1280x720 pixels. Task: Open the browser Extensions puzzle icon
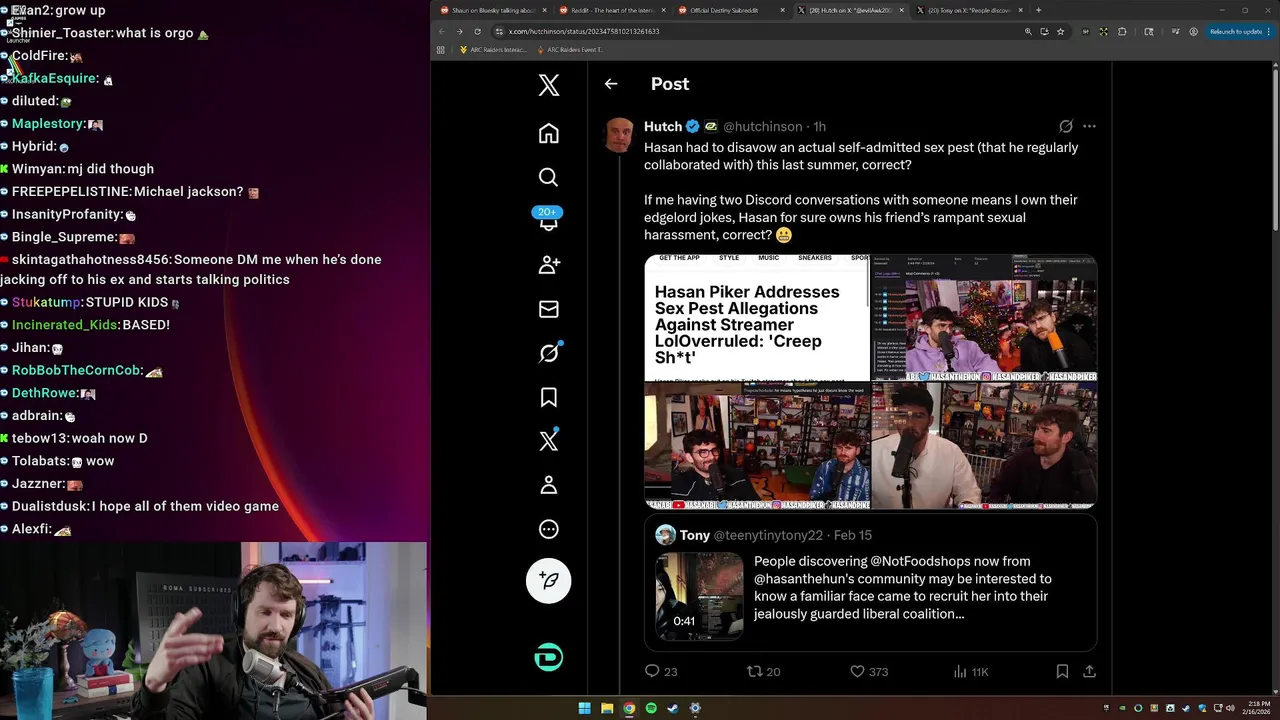(1122, 31)
